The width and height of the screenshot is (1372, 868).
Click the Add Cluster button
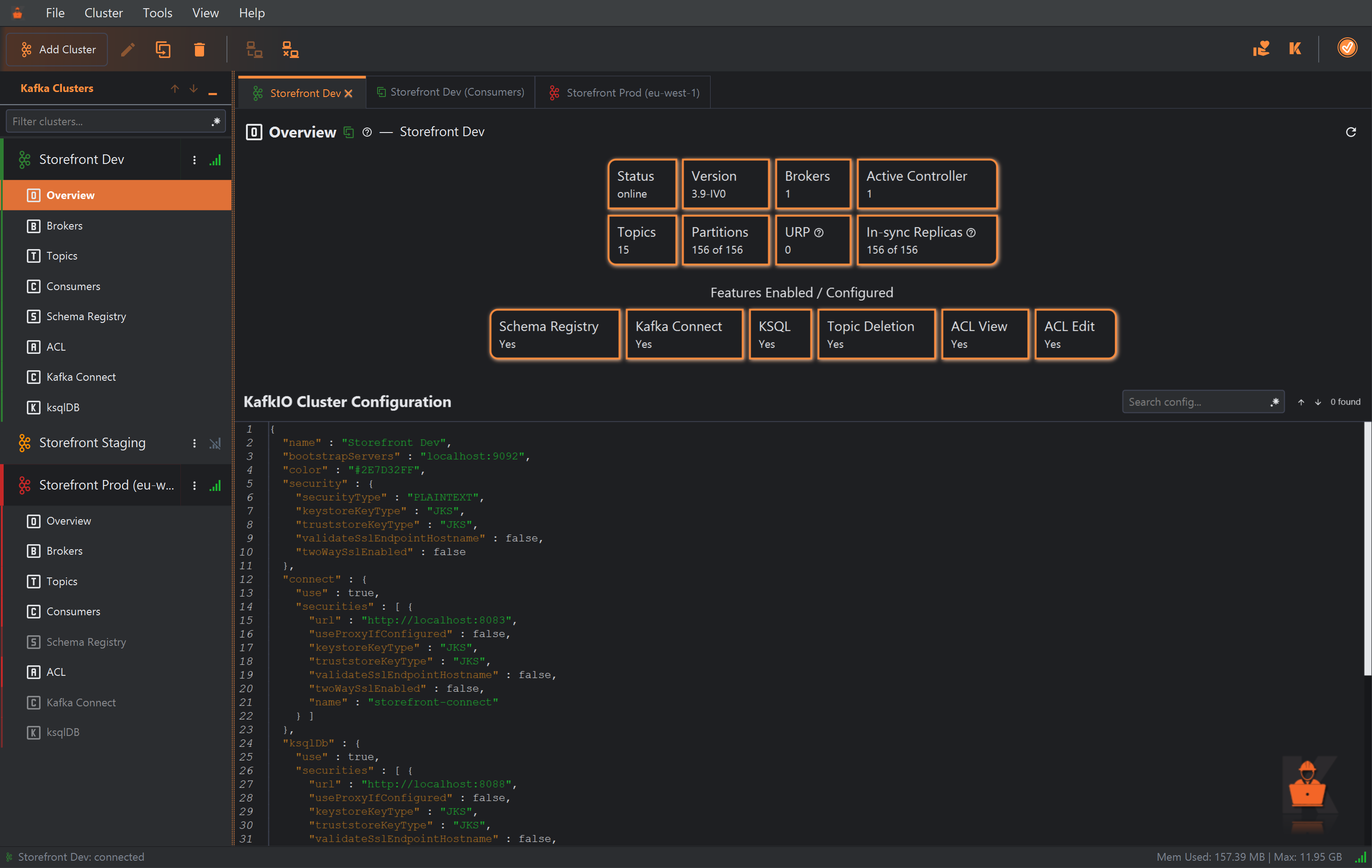[57, 50]
